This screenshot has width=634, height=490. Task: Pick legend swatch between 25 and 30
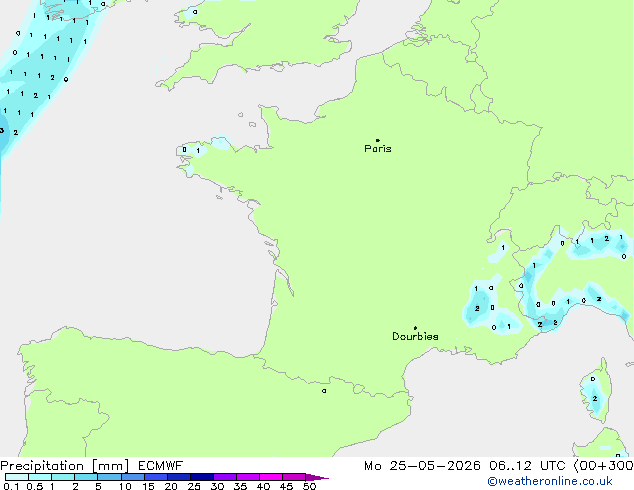pos(201,477)
